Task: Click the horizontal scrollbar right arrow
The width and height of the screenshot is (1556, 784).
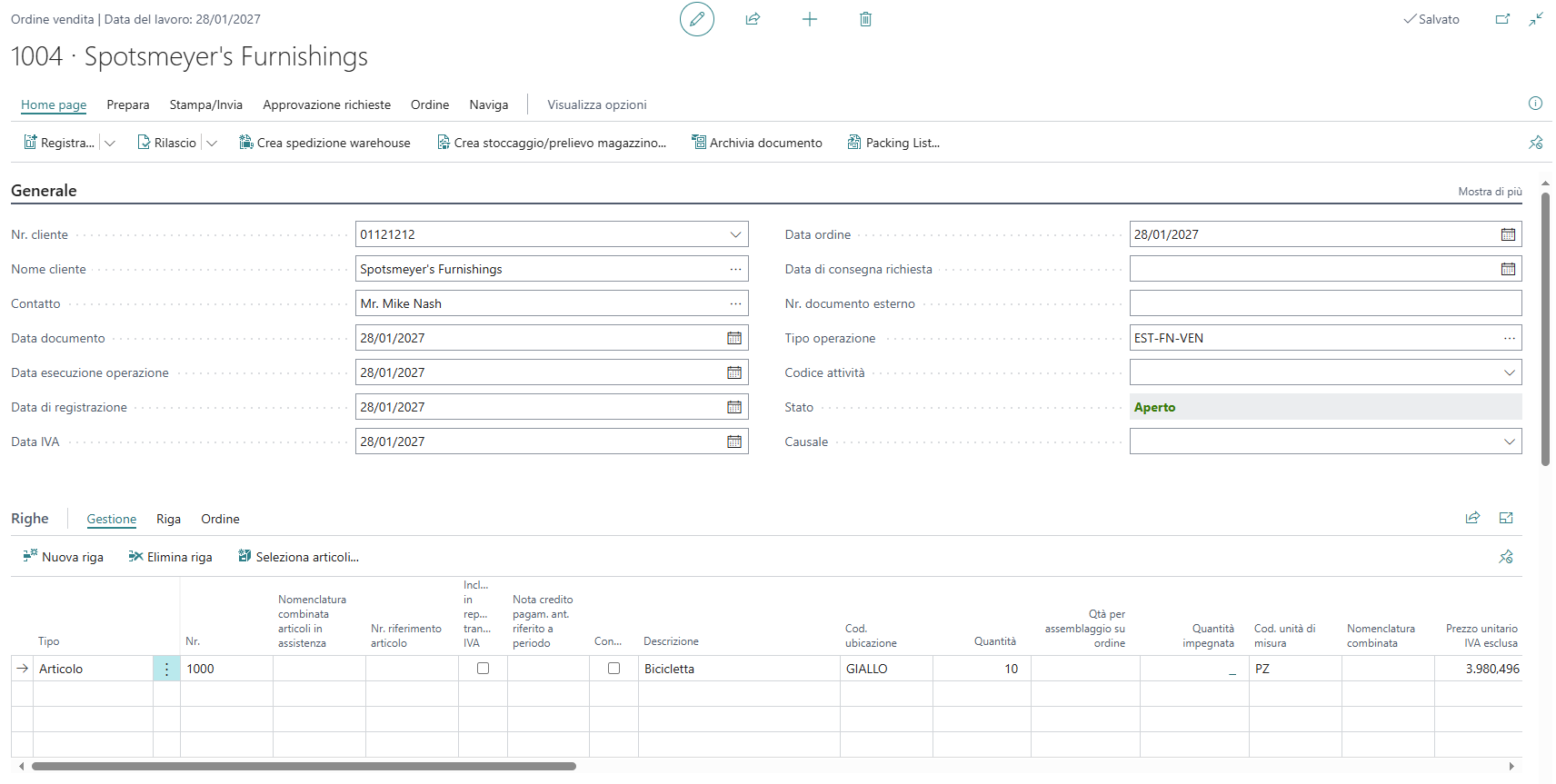Action: tap(1511, 767)
